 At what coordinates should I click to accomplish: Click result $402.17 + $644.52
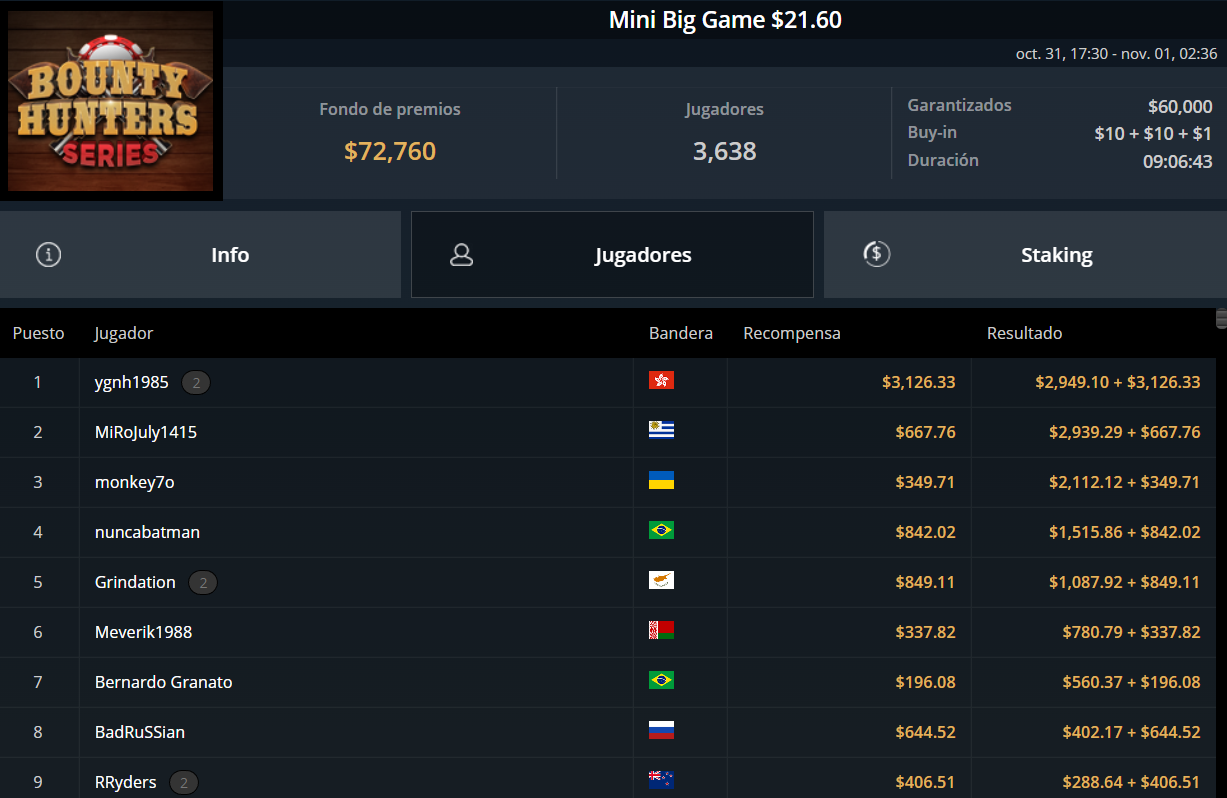pos(1131,732)
